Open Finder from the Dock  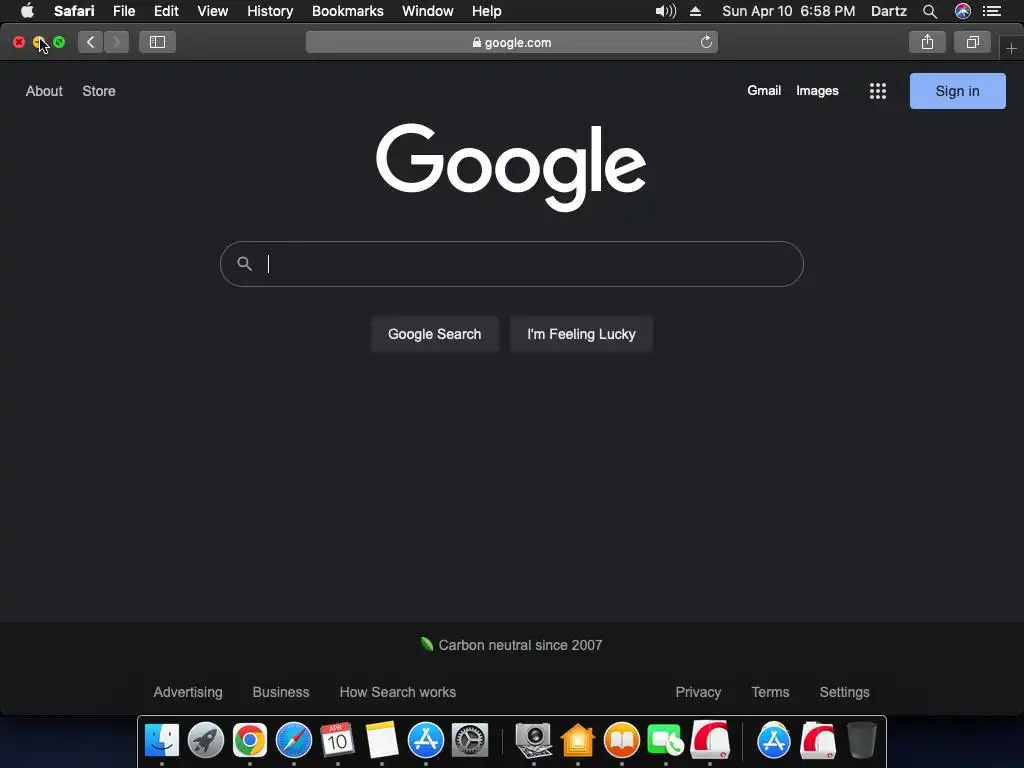point(161,741)
